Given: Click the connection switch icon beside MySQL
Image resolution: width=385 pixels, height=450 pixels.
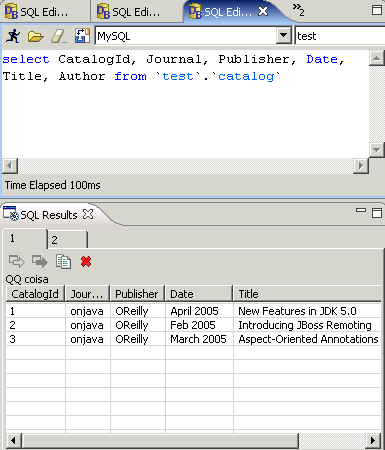Looking at the screenshot, I should [82, 36].
